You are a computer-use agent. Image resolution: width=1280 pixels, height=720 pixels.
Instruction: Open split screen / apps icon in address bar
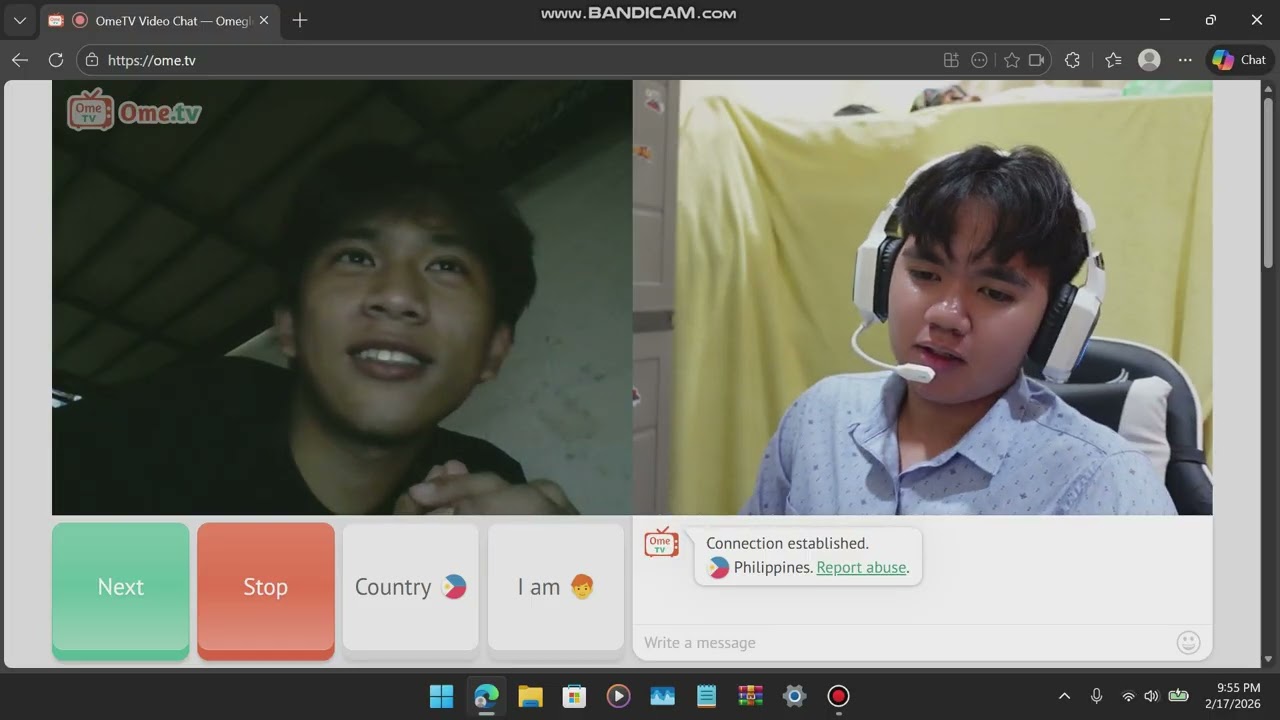951,60
